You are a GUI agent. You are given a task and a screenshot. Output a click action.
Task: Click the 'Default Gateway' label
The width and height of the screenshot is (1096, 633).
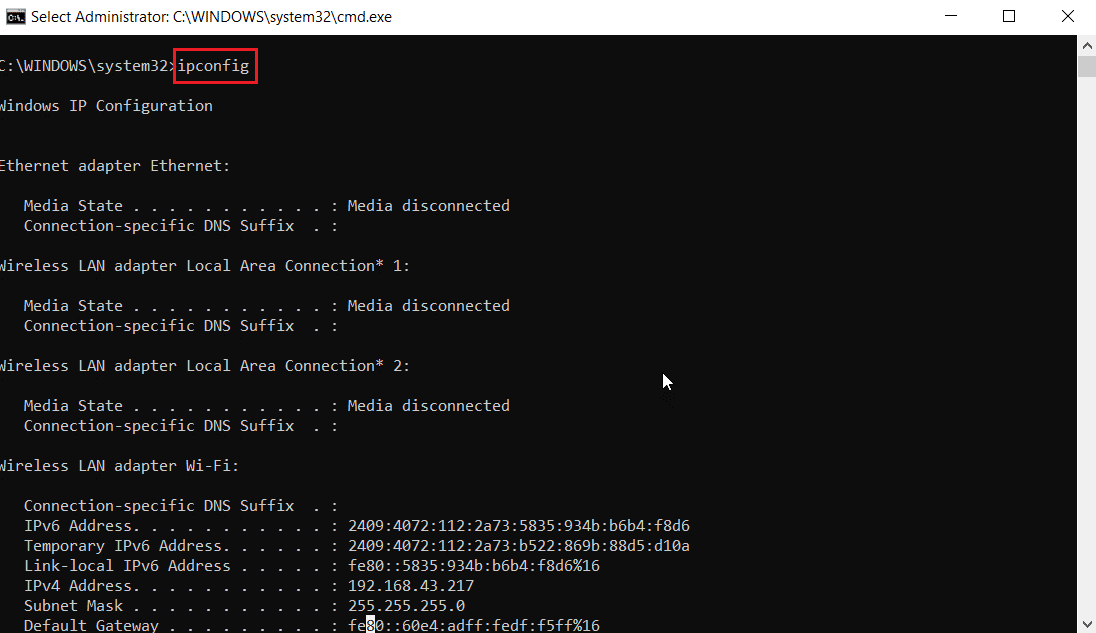click(92, 625)
